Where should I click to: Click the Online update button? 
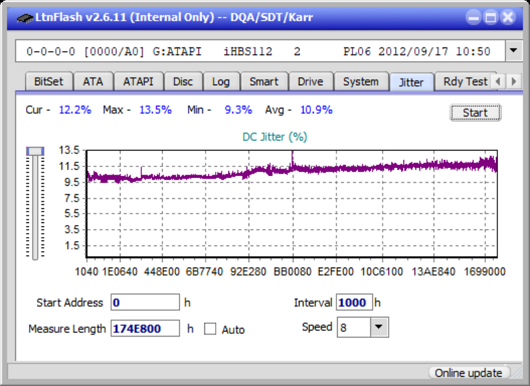pos(468,373)
